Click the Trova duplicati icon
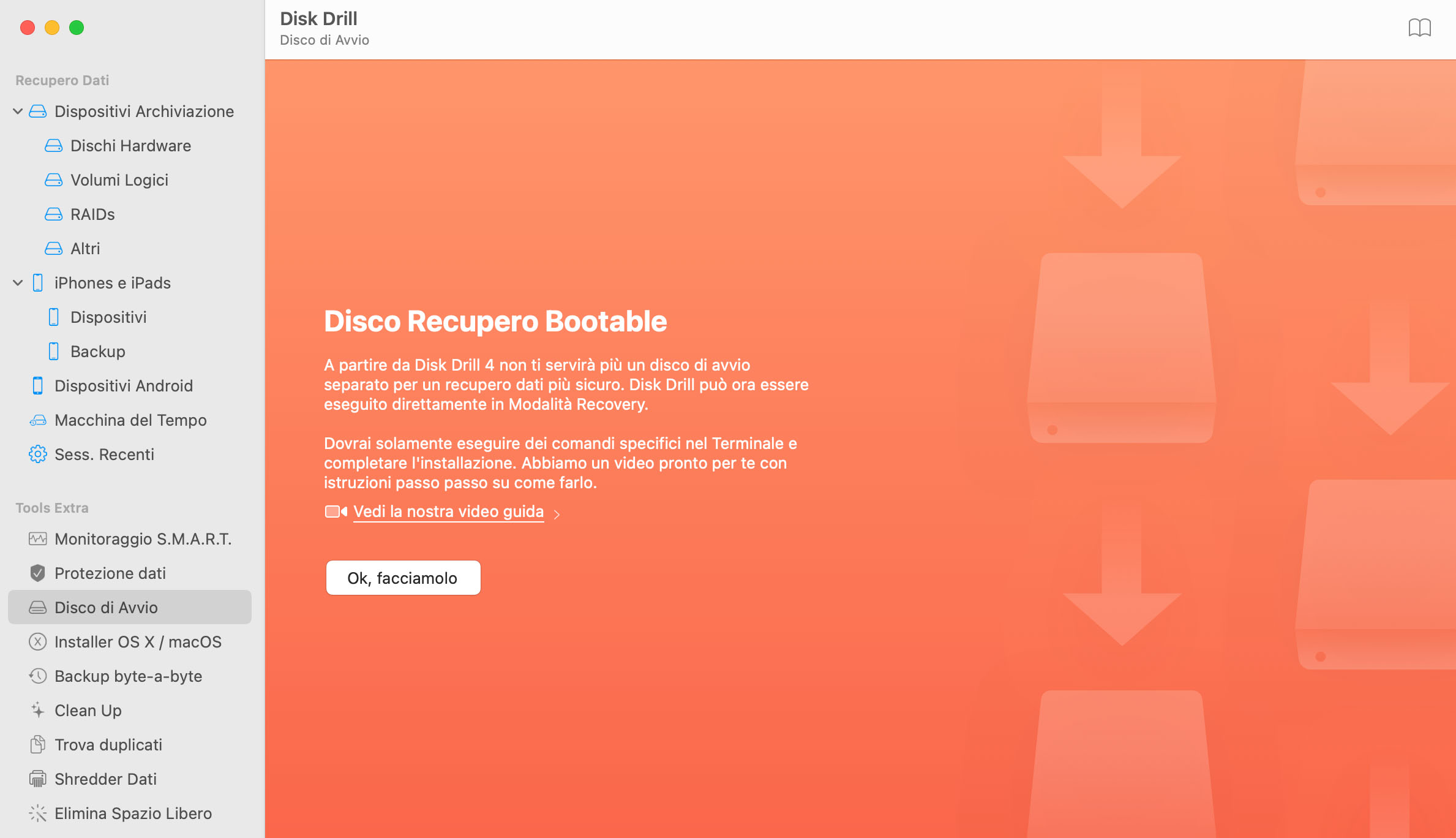Image resolution: width=1456 pixels, height=838 pixels. (37, 744)
